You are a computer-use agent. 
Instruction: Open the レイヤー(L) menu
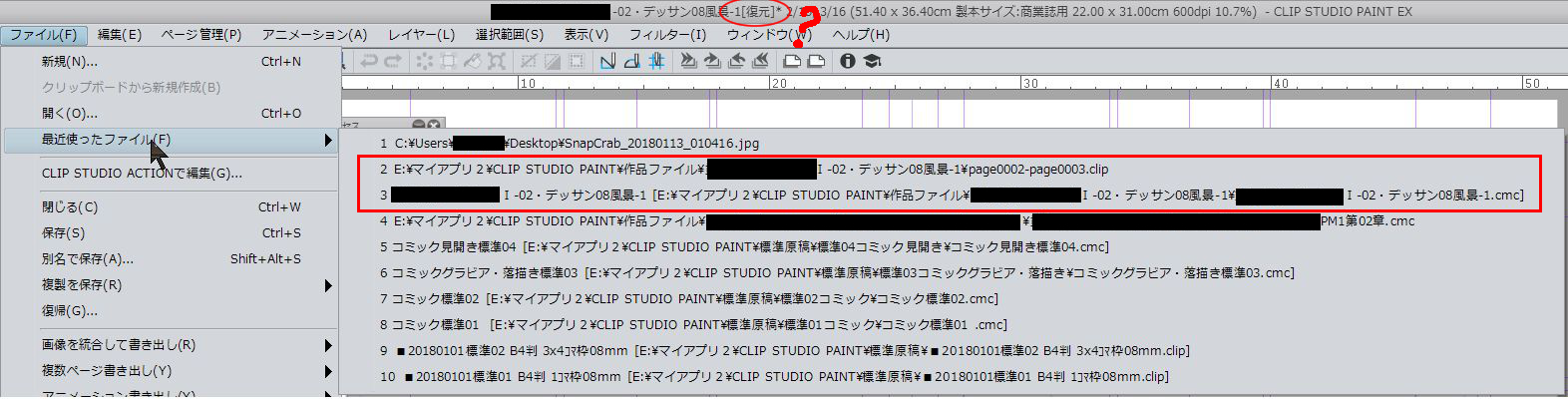422,34
